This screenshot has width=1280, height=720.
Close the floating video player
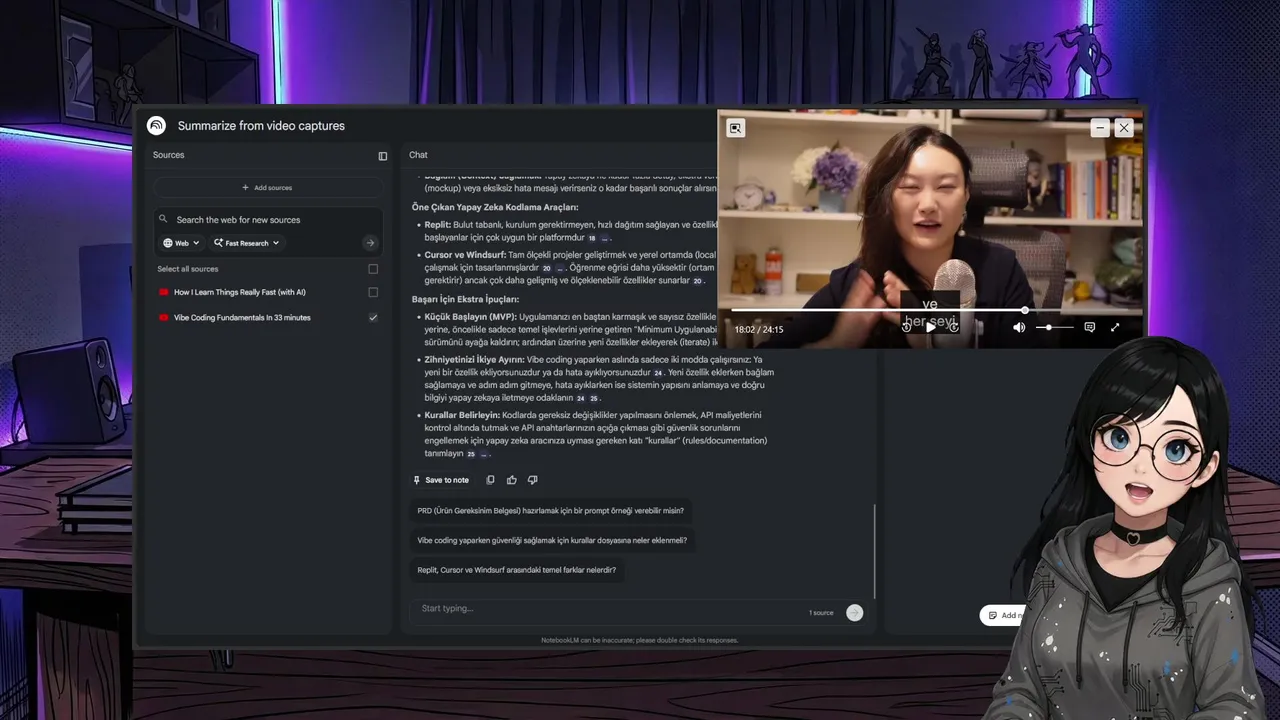(1124, 127)
